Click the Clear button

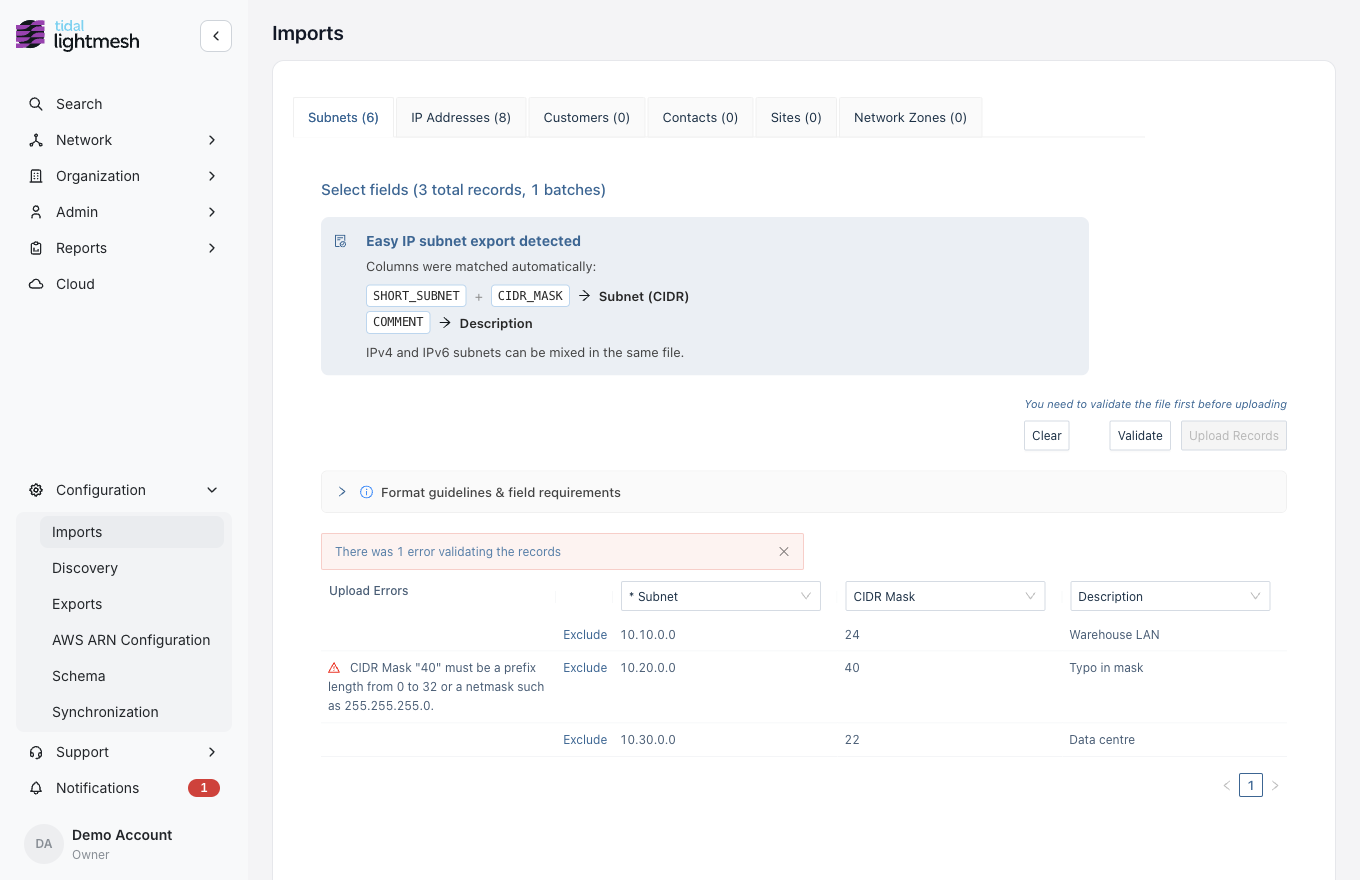tap(1047, 436)
